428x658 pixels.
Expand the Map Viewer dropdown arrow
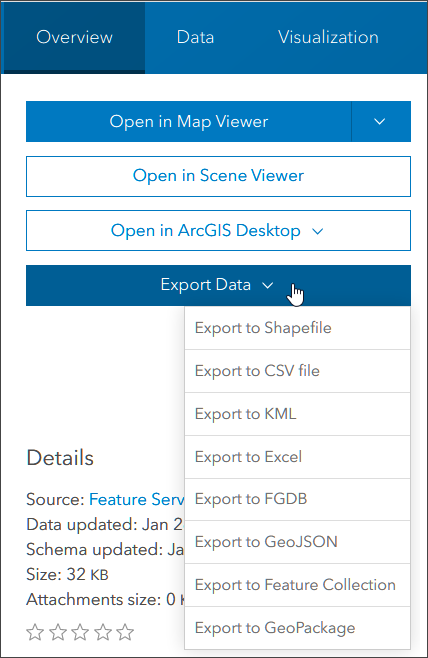(381, 122)
